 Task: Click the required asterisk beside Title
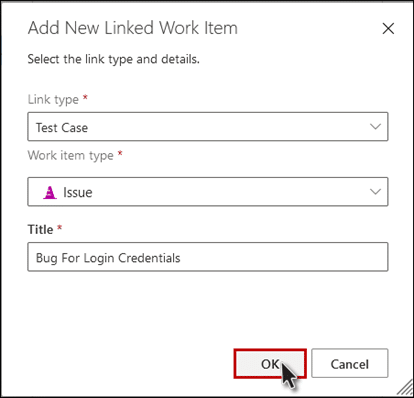60,228
